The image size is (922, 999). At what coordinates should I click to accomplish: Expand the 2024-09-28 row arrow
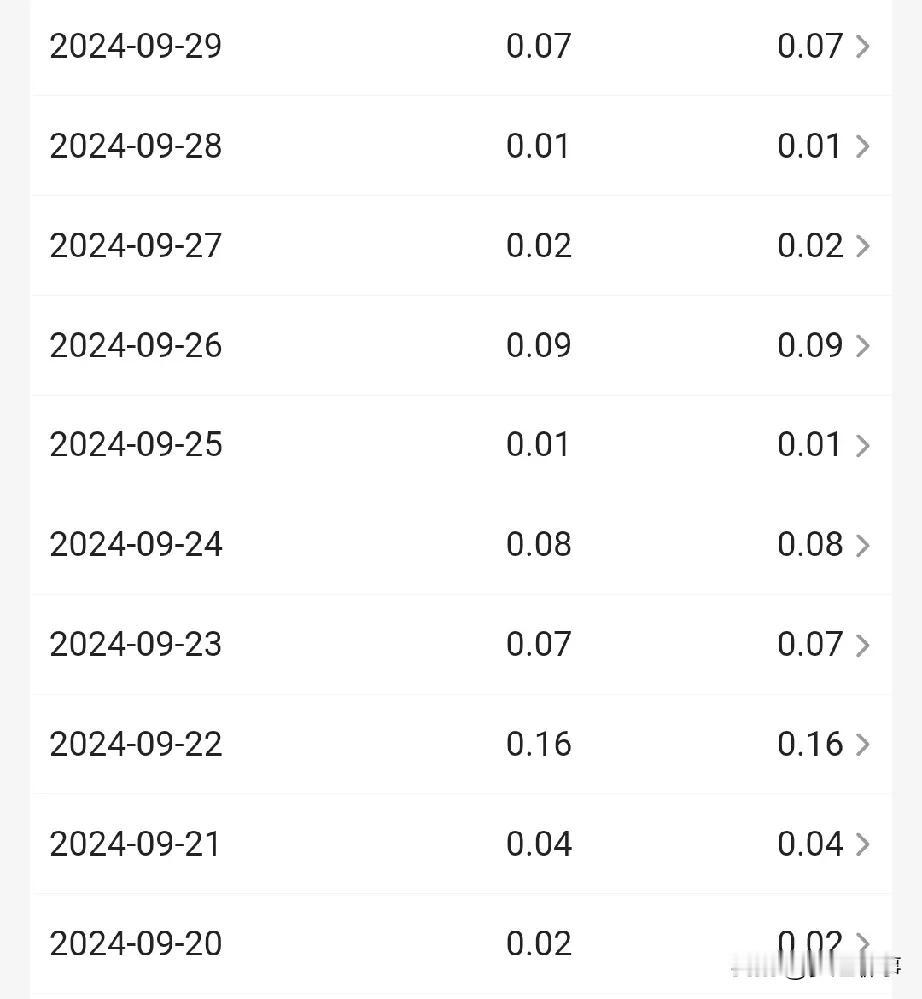pyautogui.click(x=862, y=147)
